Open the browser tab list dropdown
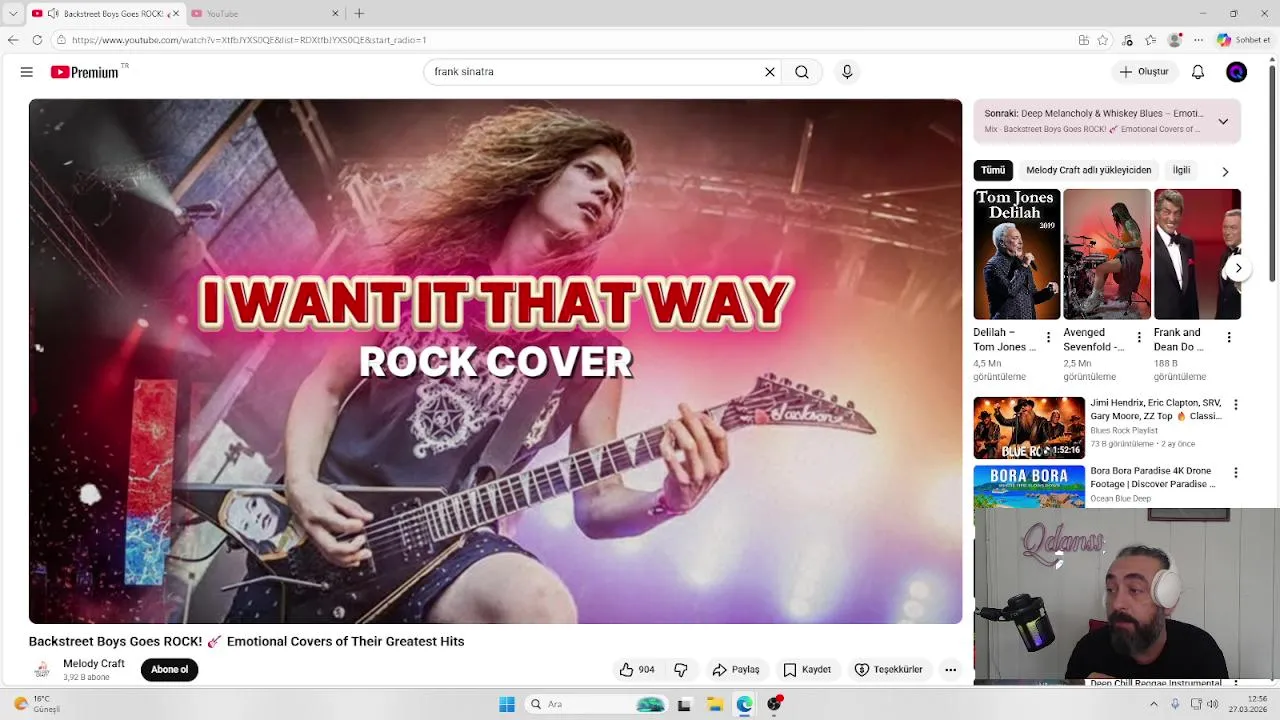The height and width of the screenshot is (720, 1280). [x=13, y=14]
